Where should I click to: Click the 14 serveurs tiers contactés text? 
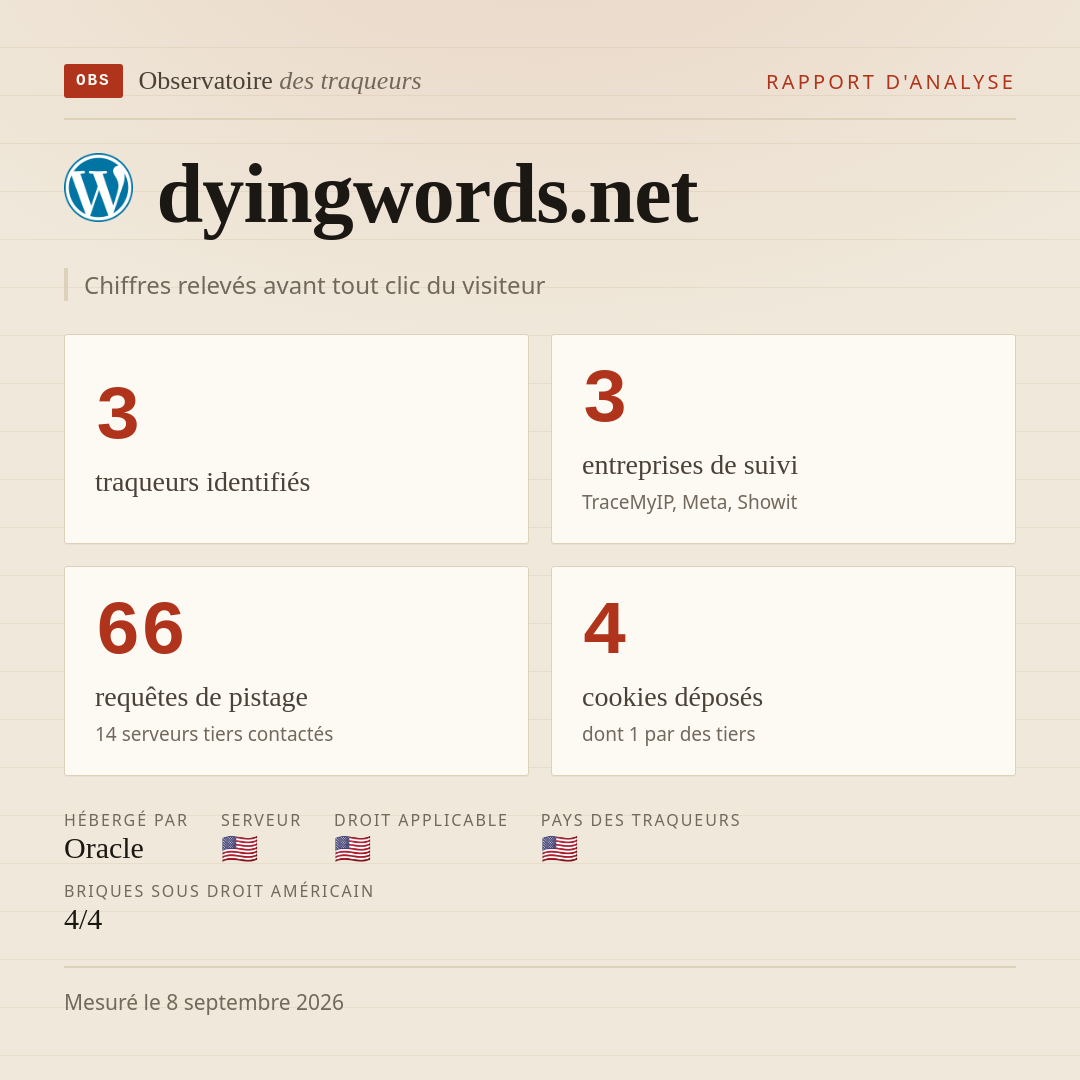(x=214, y=734)
